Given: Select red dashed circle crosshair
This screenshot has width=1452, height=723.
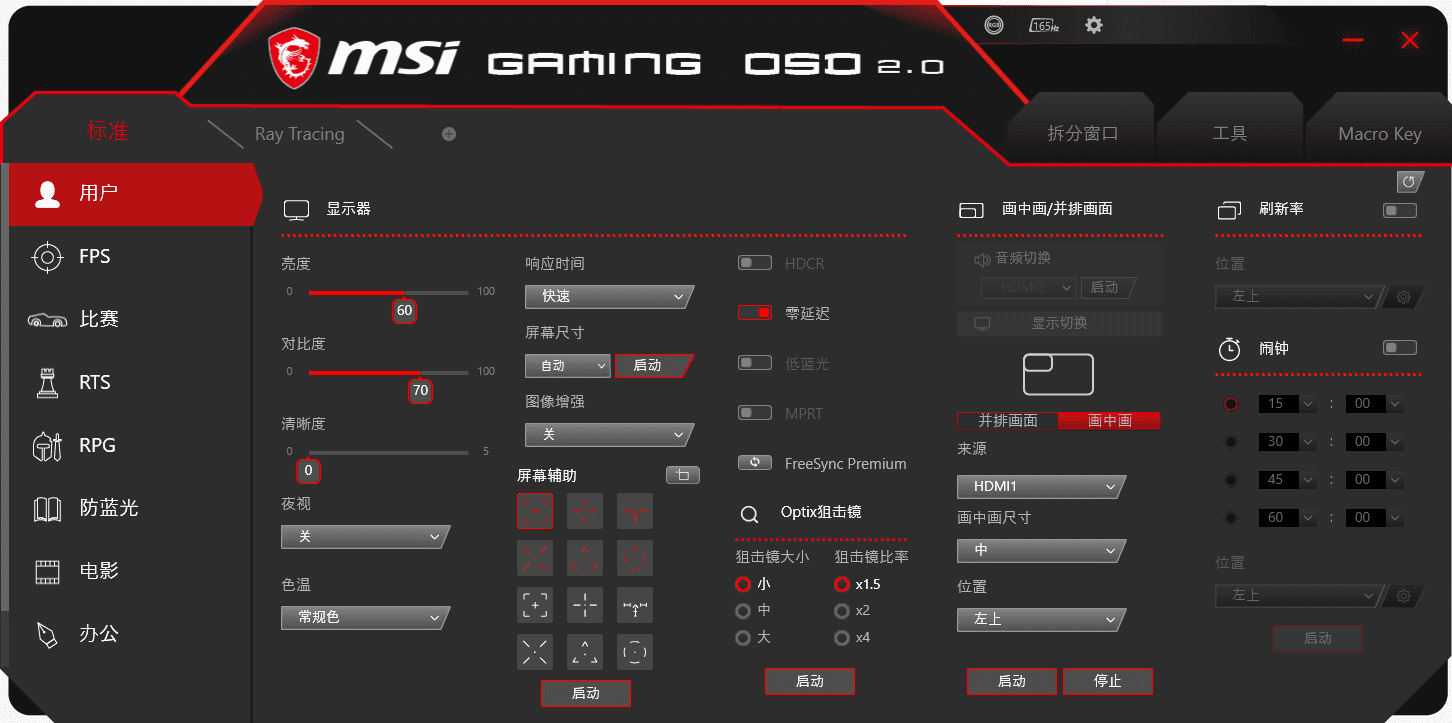Looking at the screenshot, I should tap(635, 557).
